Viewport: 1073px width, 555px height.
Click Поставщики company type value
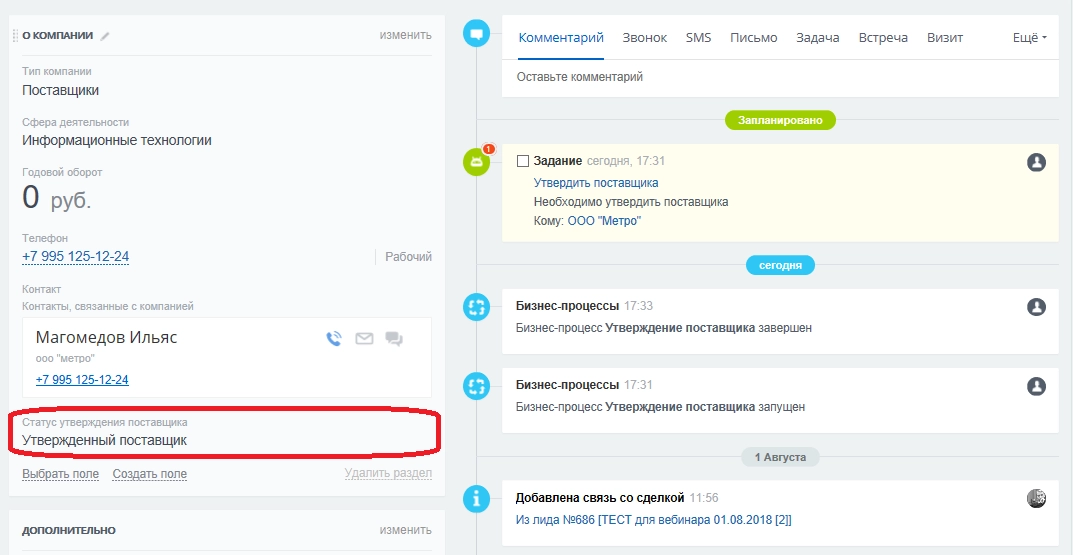tap(60, 90)
